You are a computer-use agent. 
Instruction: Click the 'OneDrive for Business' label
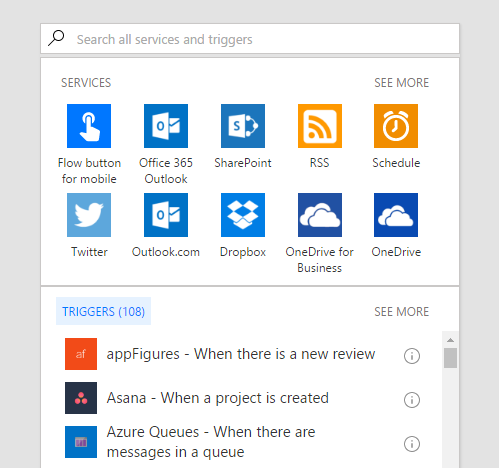pos(320,260)
